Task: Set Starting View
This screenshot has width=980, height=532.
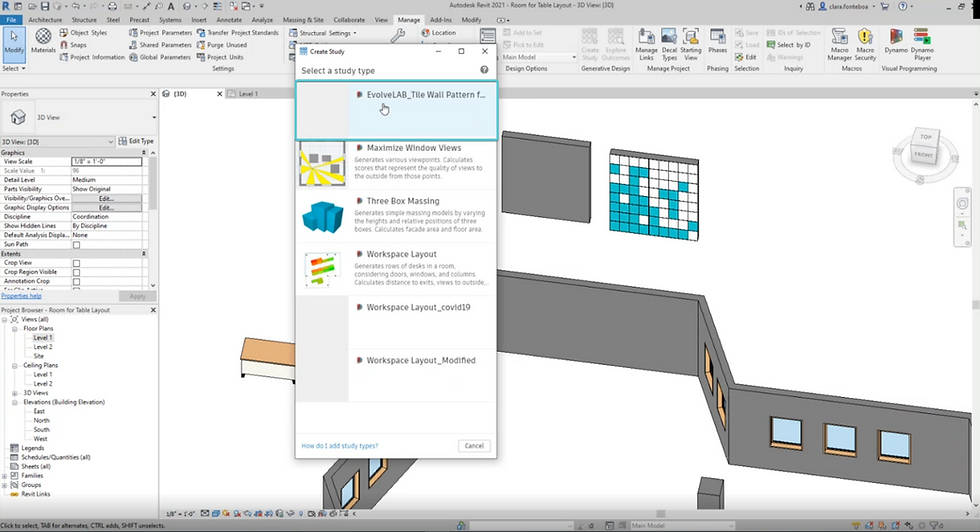Action: point(691,44)
